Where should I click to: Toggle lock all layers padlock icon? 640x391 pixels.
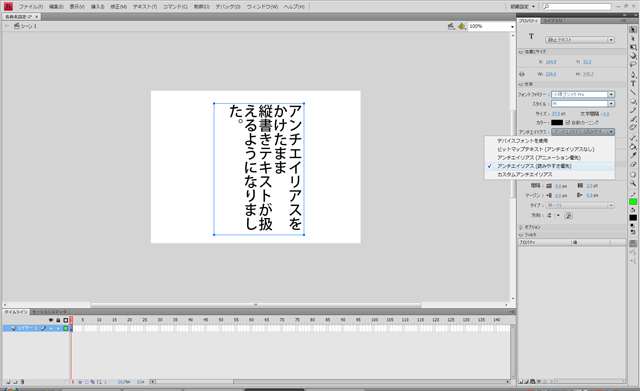pyautogui.click(x=58, y=320)
